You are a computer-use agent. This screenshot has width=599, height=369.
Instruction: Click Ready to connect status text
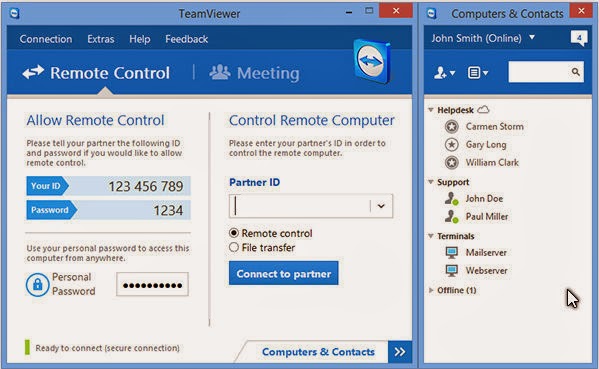coord(107,348)
